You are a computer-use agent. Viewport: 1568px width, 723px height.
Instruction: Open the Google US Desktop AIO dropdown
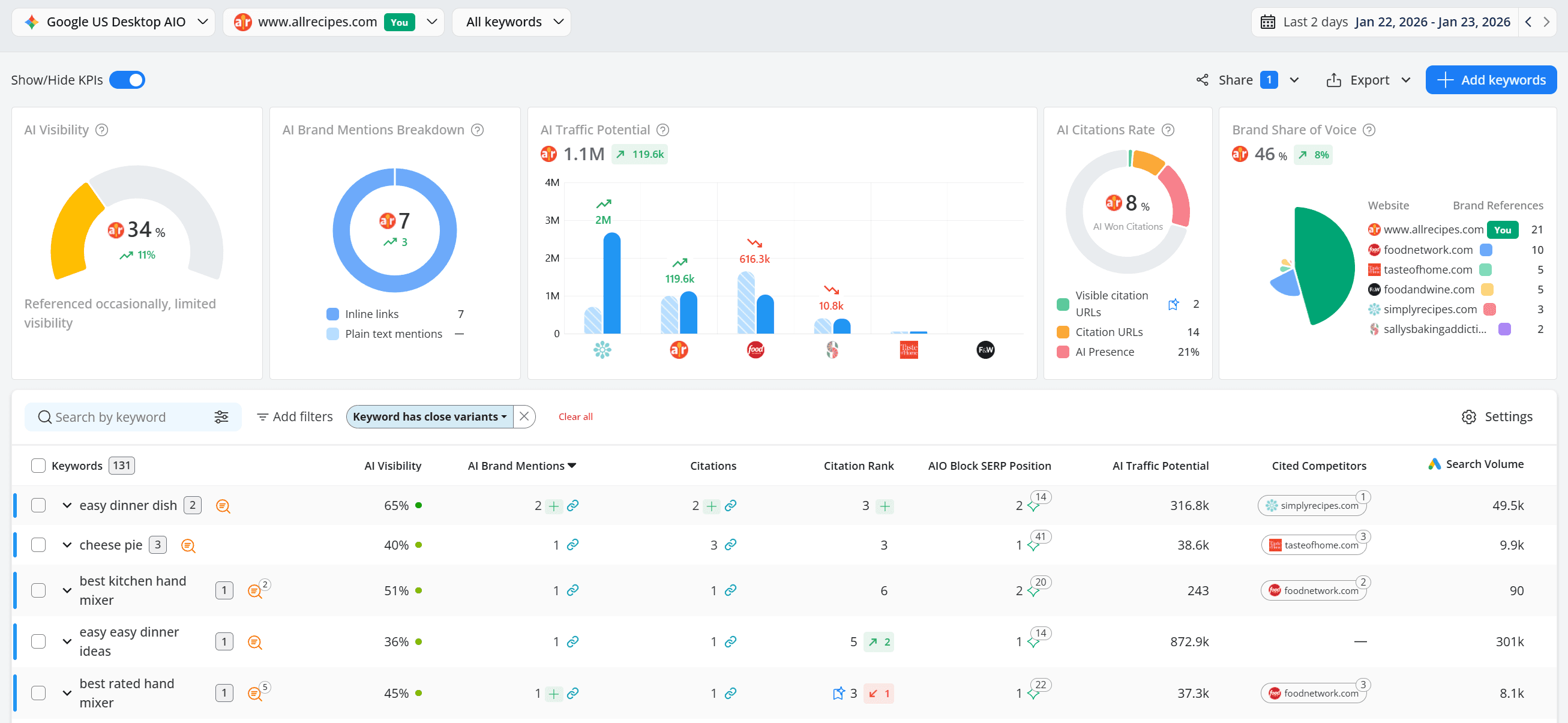pyautogui.click(x=114, y=22)
